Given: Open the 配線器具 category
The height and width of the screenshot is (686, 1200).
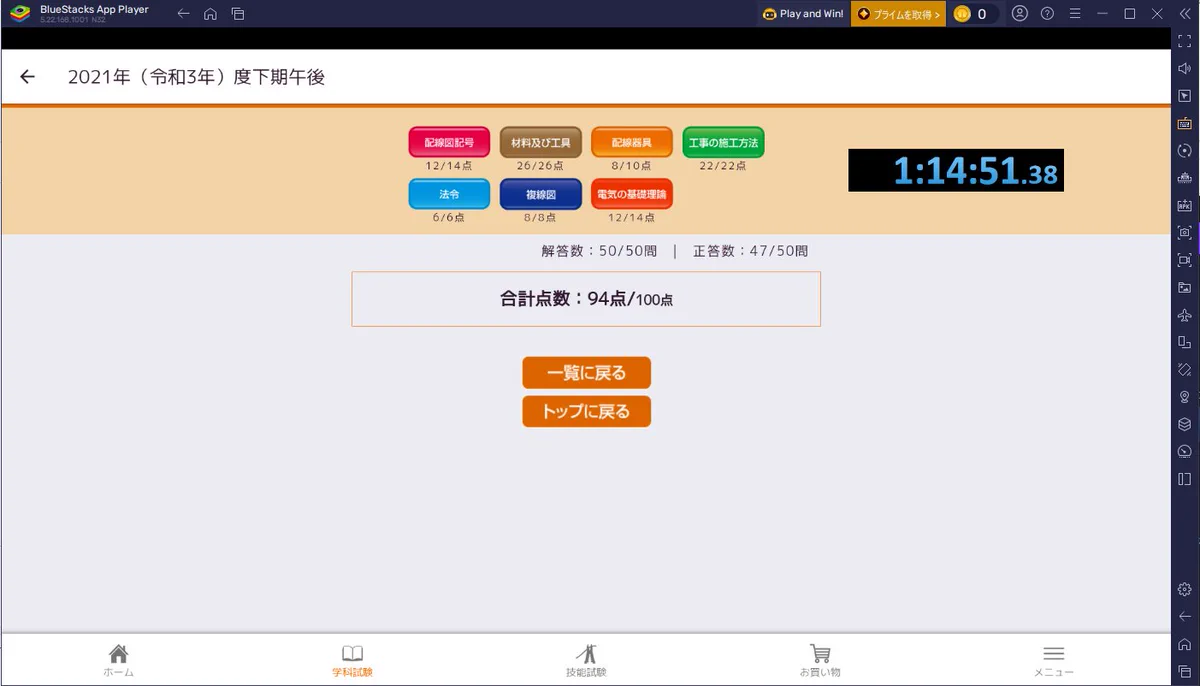Looking at the screenshot, I should pyautogui.click(x=632, y=142).
